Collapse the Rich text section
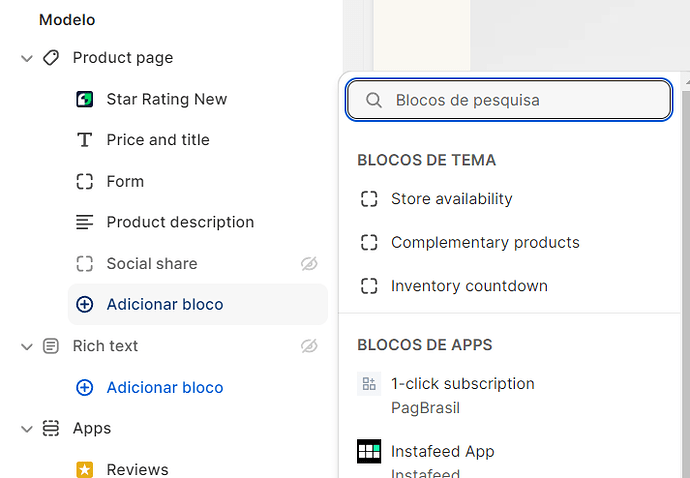This screenshot has height=478, width=690. click(x=26, y=346)
